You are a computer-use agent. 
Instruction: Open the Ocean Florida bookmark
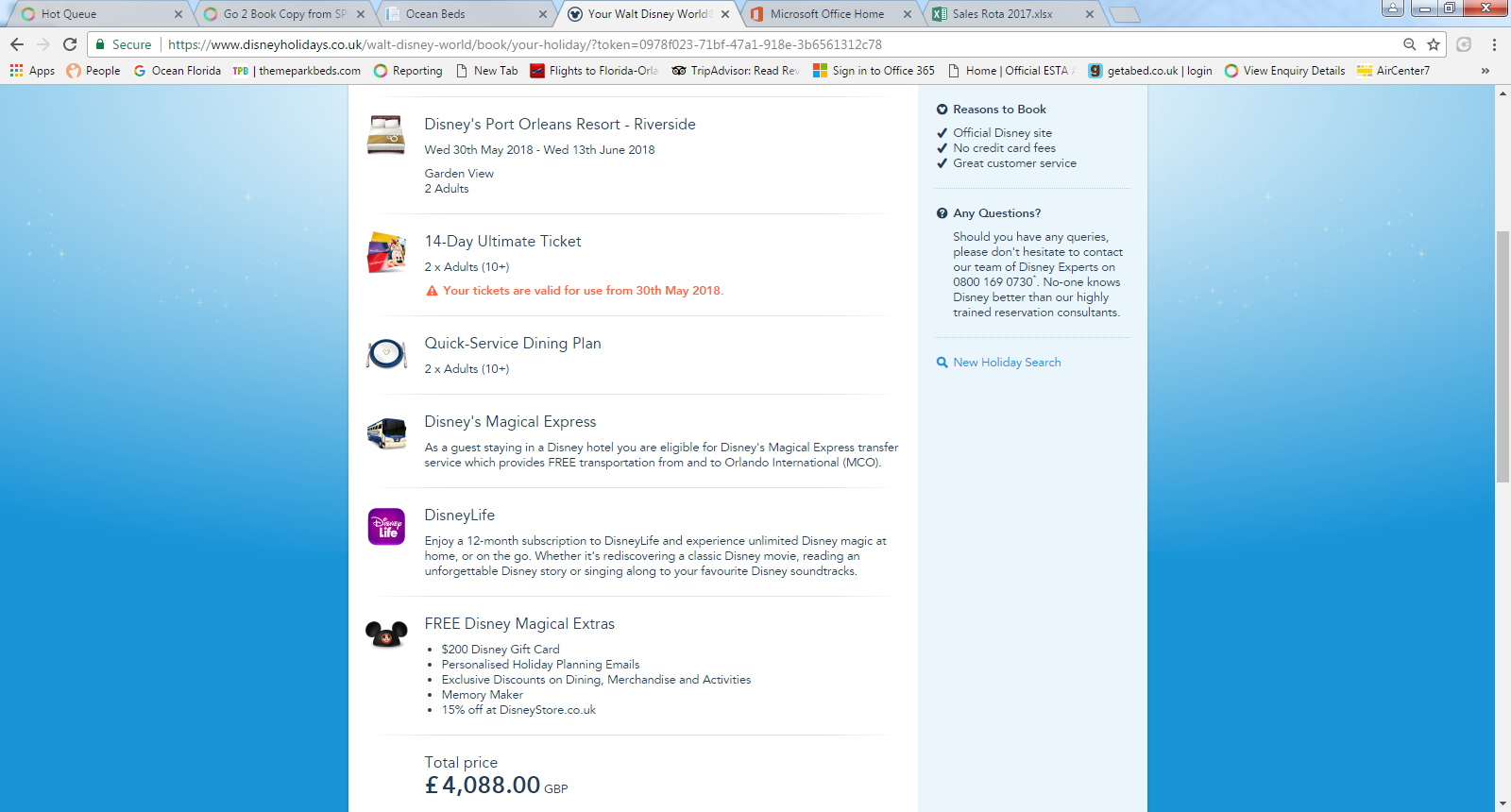pos(177,71)
